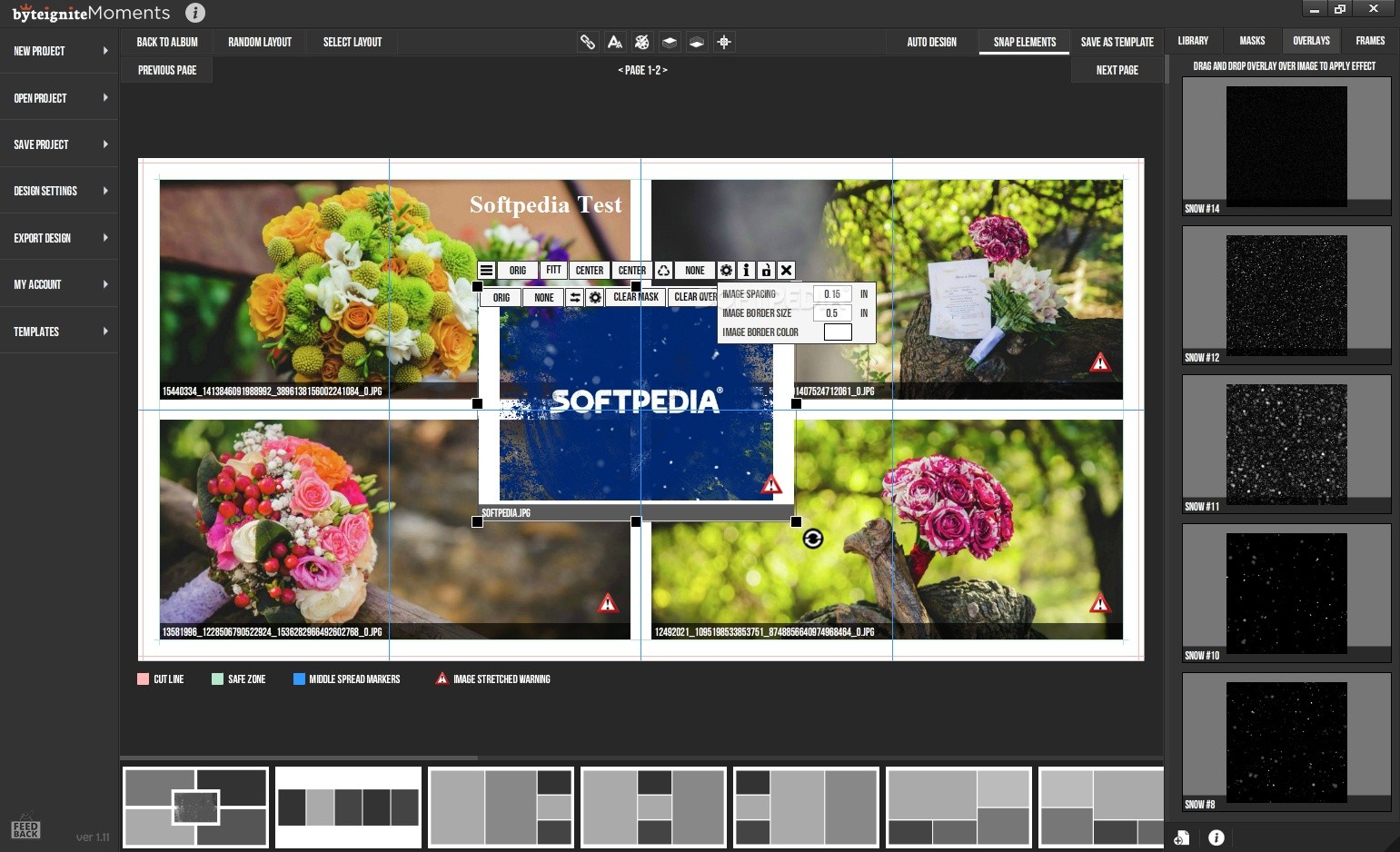Click the FITT button on image toolbar
The height and width of the screenshot is (852, 1400).
tap(553, 271)
